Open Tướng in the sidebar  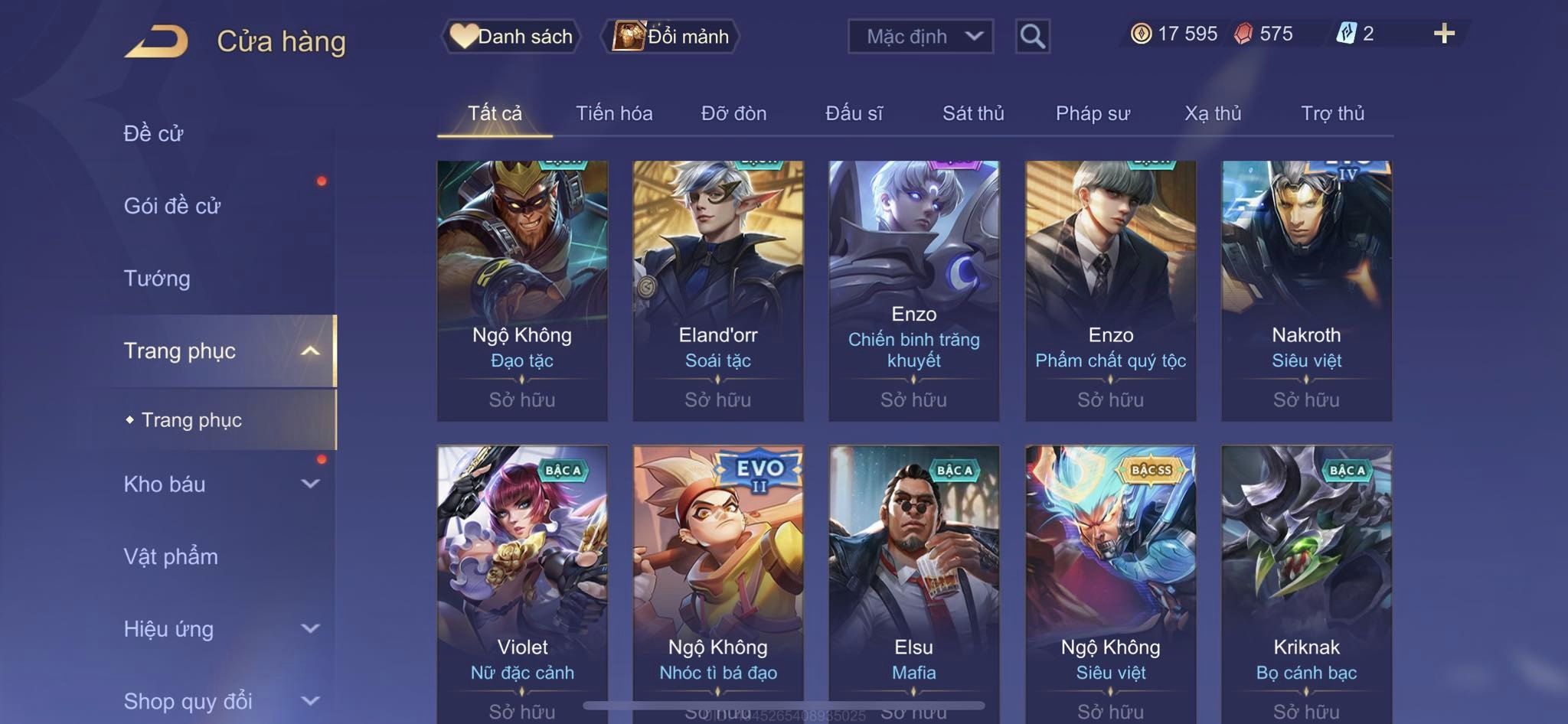pyautogui.click(x=157, y=278)
